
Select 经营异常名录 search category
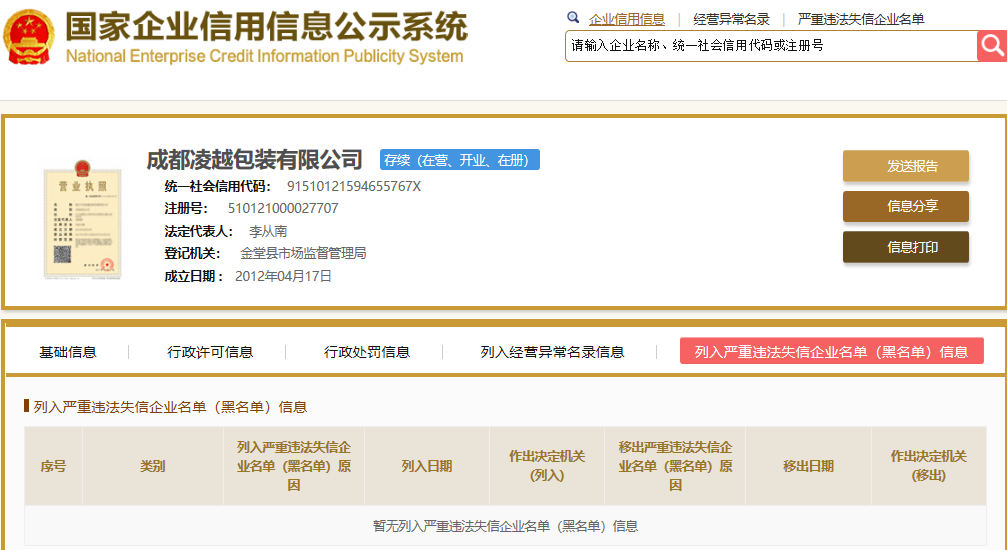731,19
